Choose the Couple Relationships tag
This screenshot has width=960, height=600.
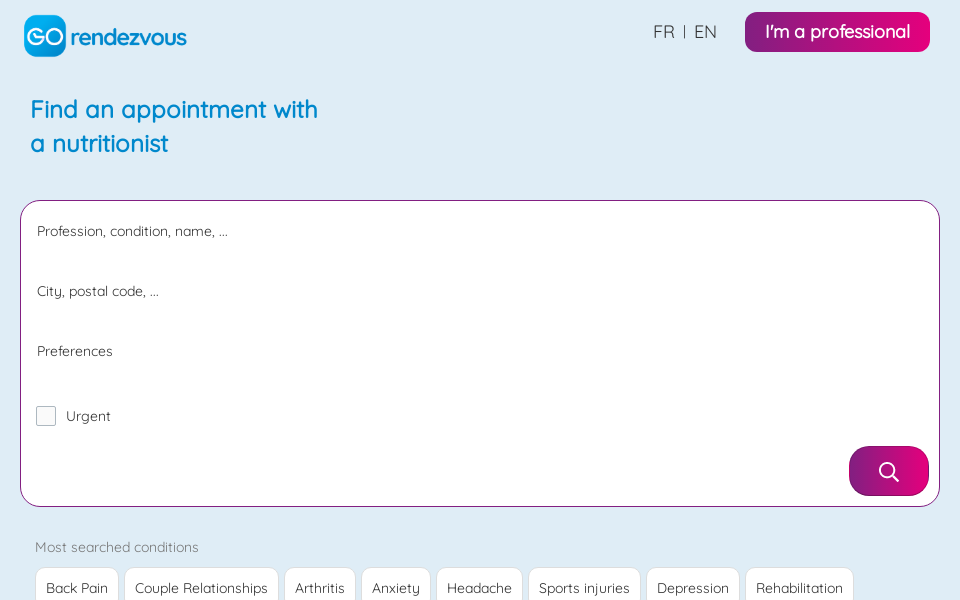click(201, 587)
